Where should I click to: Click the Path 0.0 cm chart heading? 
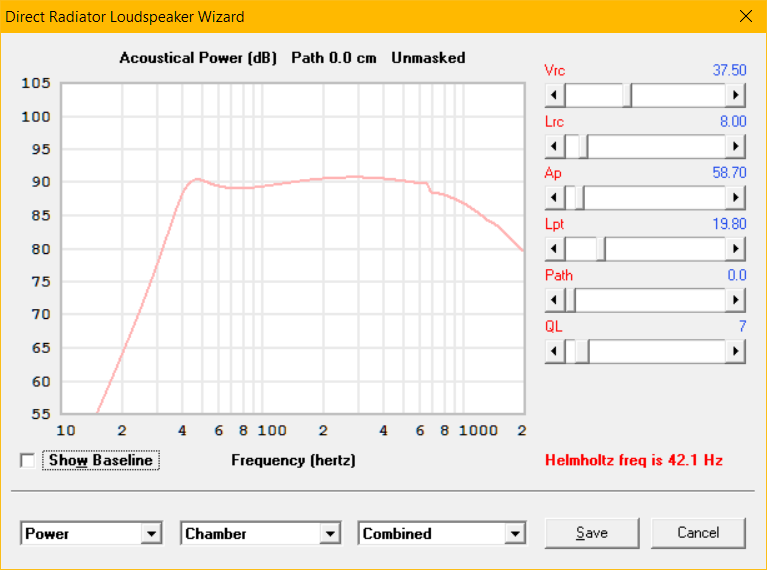[334, 58]
